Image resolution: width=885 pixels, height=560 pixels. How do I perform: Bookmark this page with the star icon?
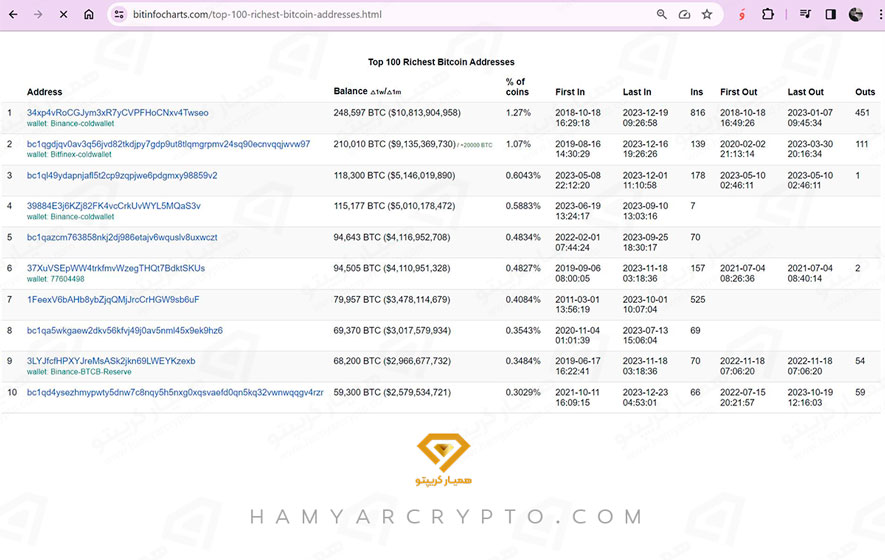(707, 15)
